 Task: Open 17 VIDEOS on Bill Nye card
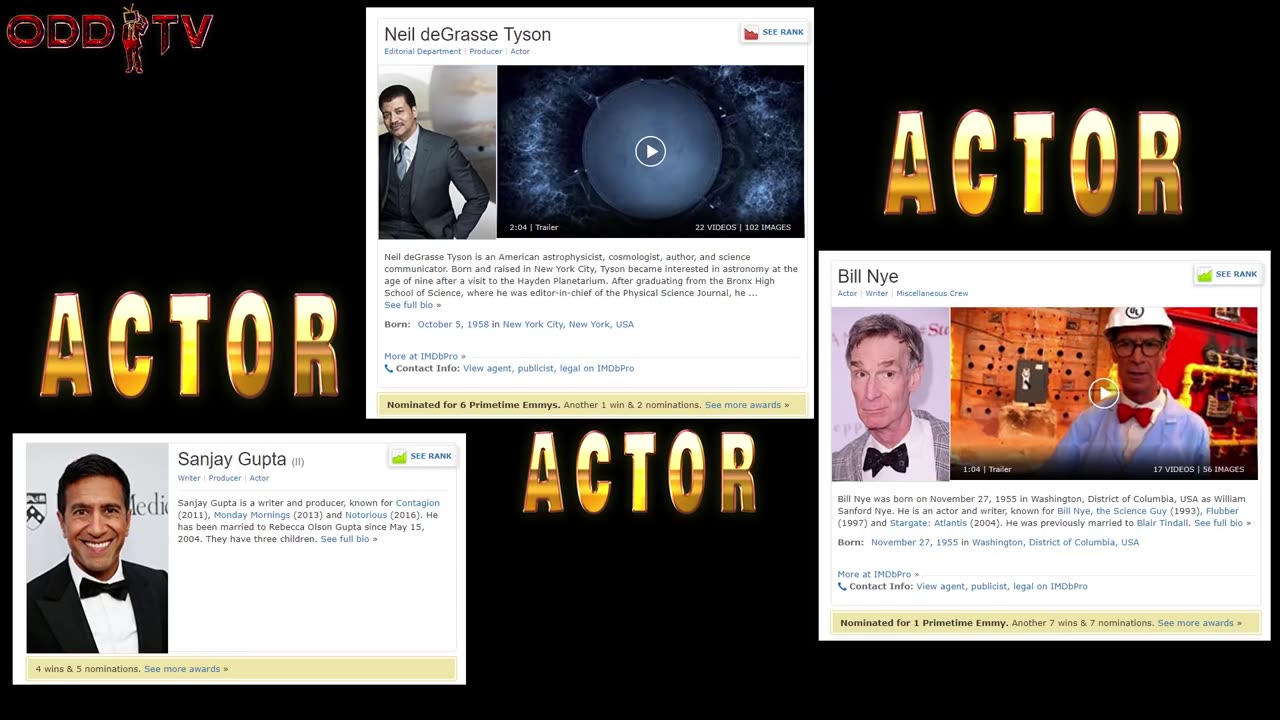(1173, 469)
